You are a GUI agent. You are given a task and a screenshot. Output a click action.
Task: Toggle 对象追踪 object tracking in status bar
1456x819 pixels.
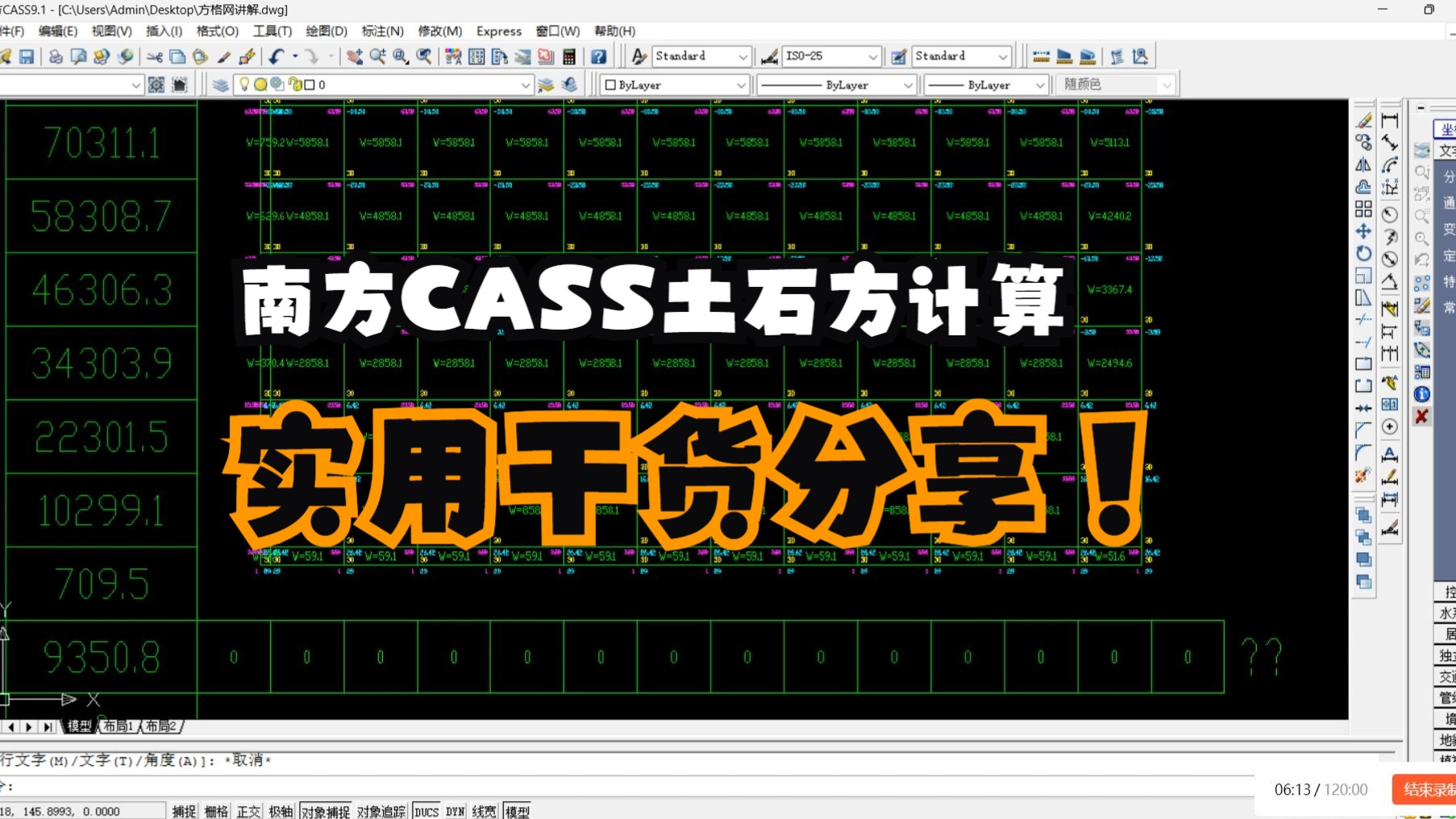point(381,811)
